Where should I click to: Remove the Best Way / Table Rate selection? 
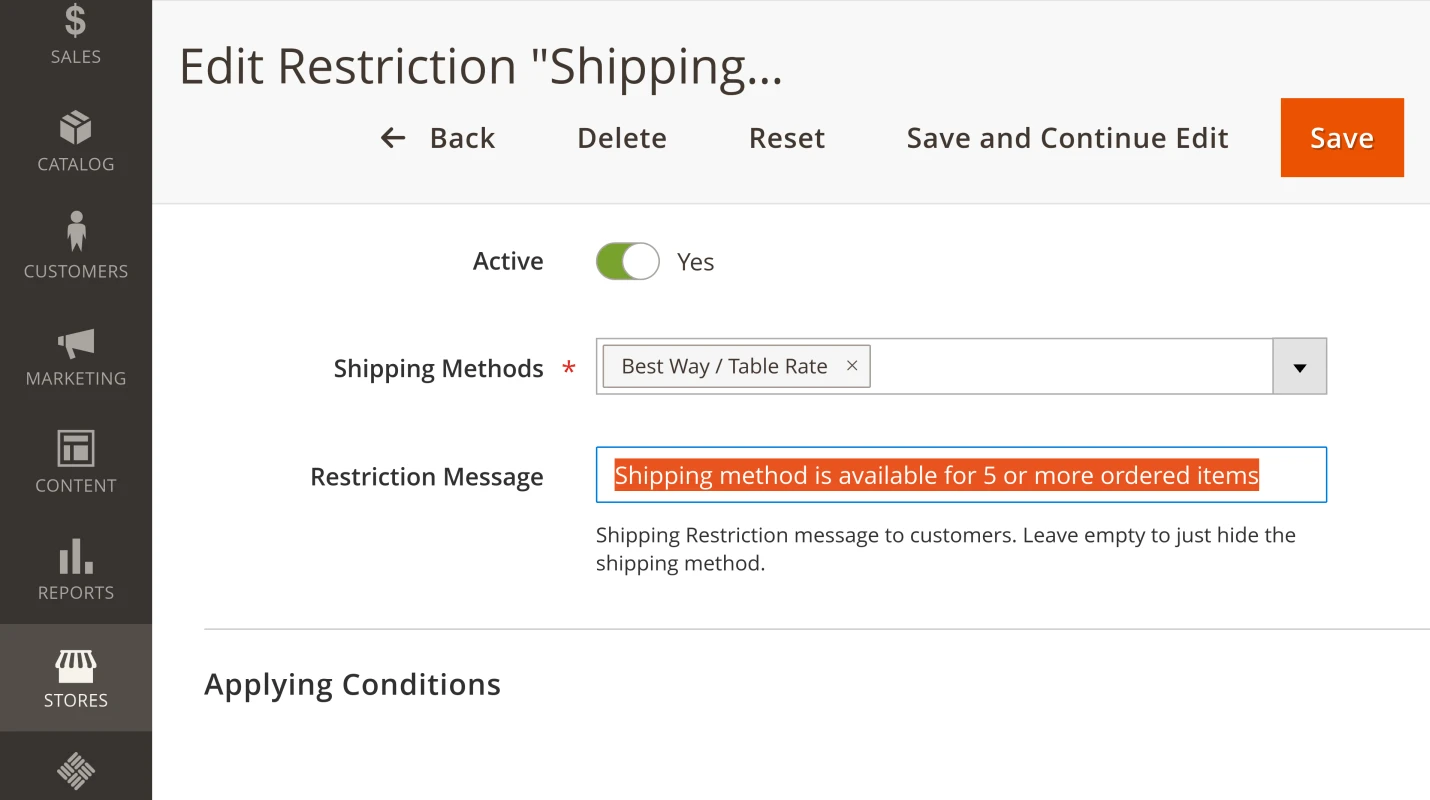[851, 366]
